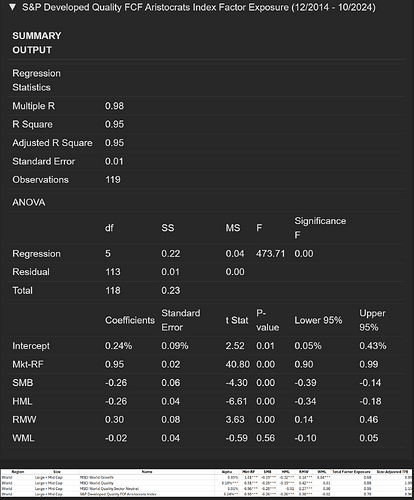Select the Residual df value 113
The width and height of the screenshot is (414, 500).
coord(113,272)
